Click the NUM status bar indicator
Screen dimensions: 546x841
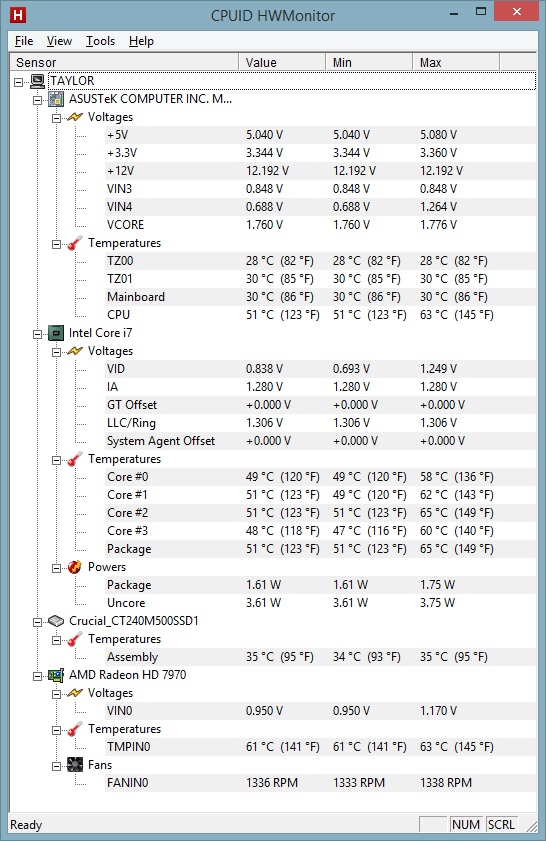(x=466, y=824)
